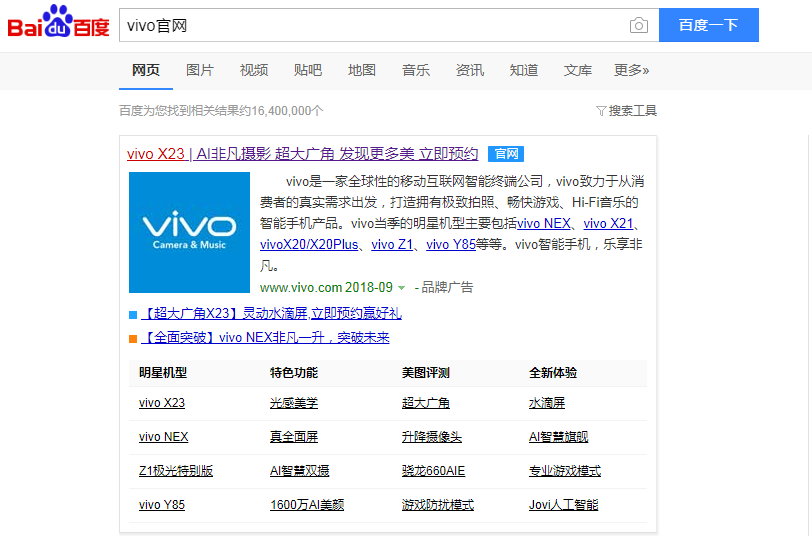
Task: Click the 全新体验 column header
Action: (553, 373)
